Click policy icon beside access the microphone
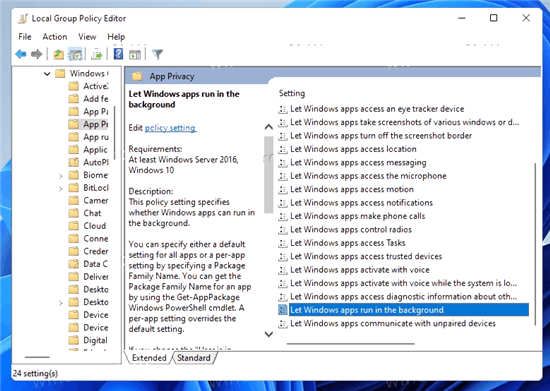 point(283,176)
